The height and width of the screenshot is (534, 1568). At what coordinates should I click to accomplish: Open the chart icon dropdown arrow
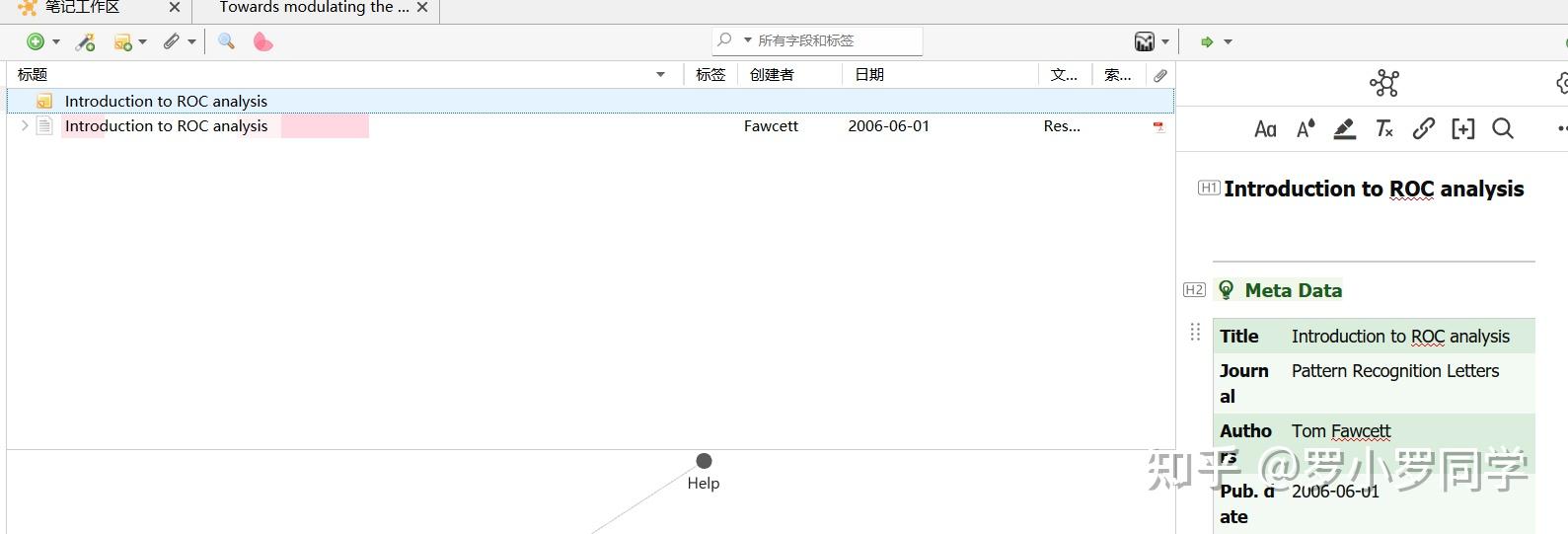point(1165,41)
